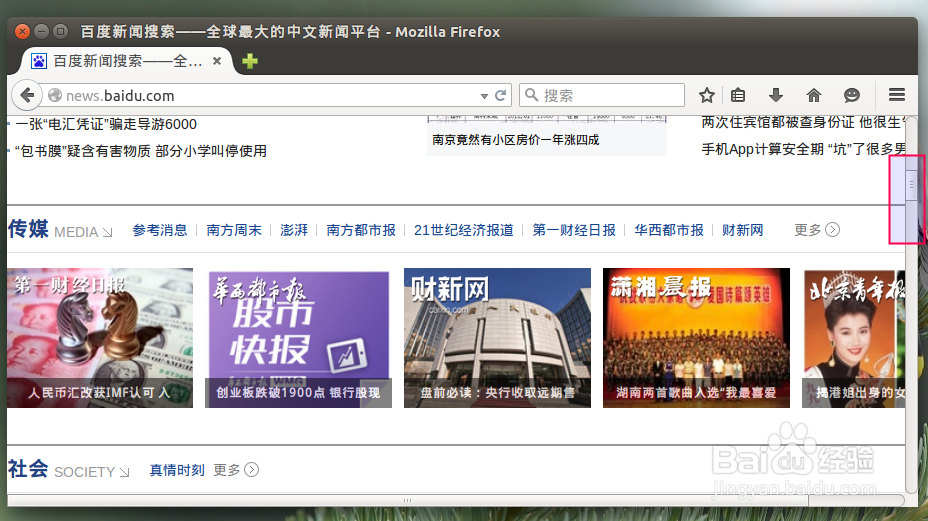Open the downloads arrow icon

tap(775, 95)
